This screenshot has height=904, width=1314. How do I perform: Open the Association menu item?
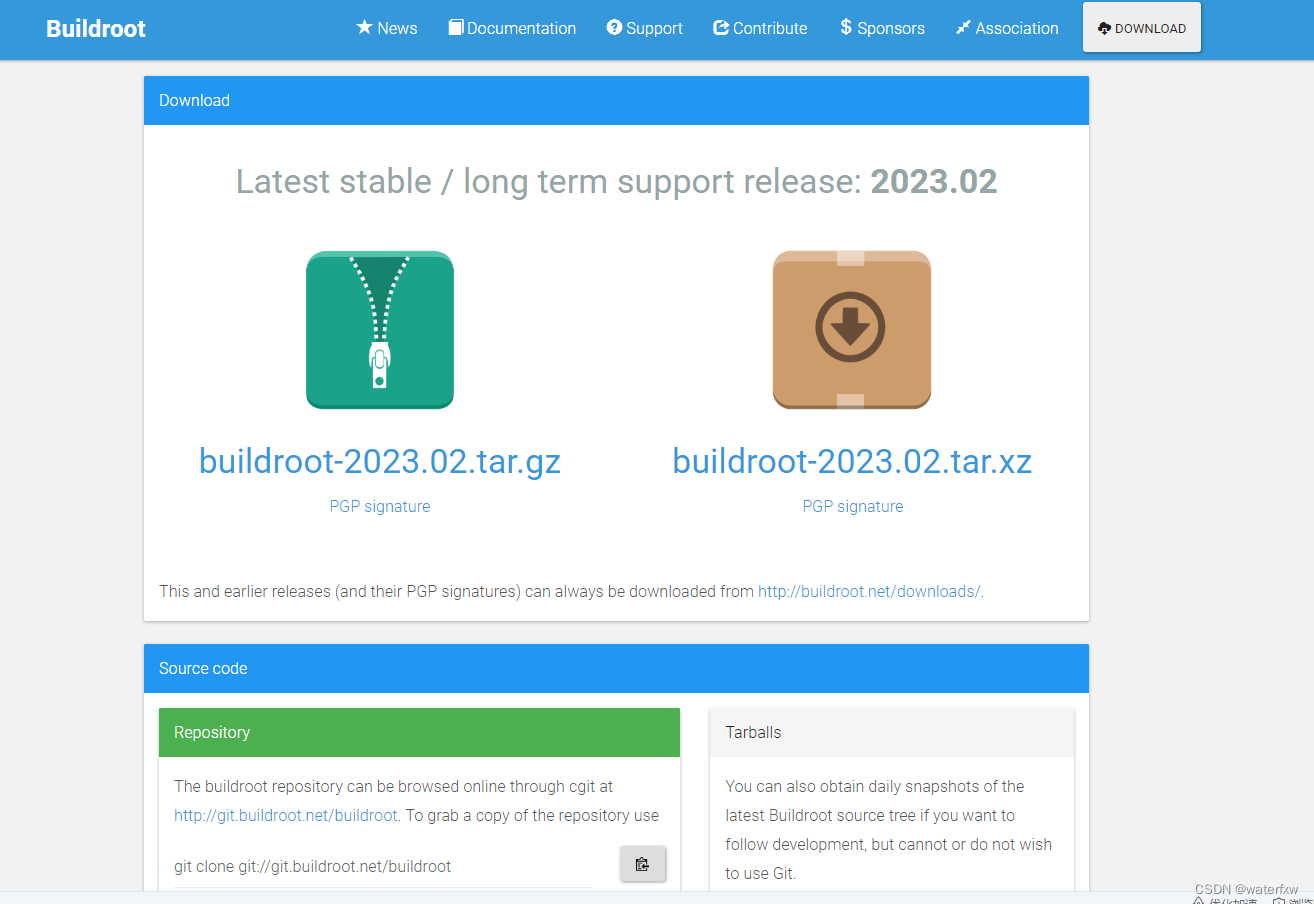(x=1007, y=28)
